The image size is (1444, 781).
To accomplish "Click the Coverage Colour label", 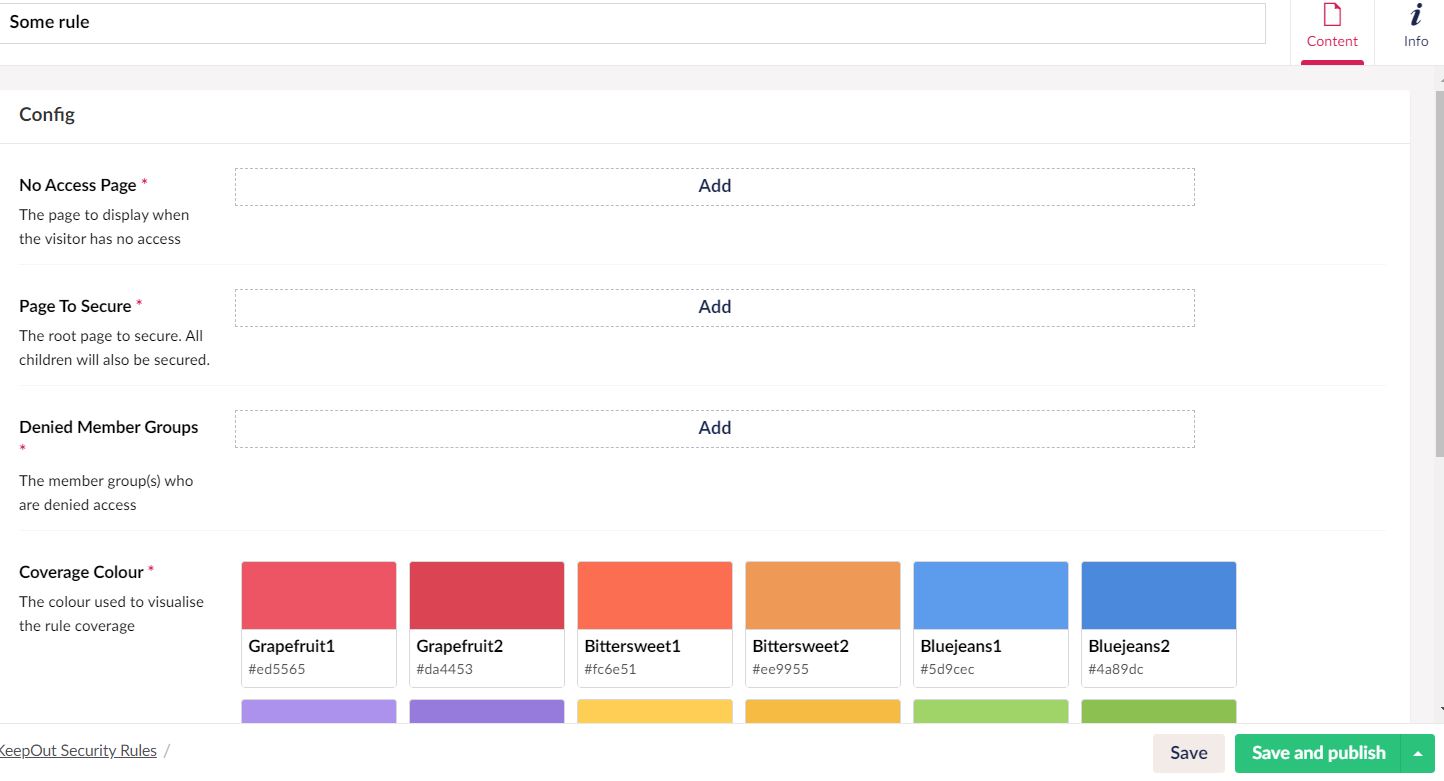I will pos(81,572).
